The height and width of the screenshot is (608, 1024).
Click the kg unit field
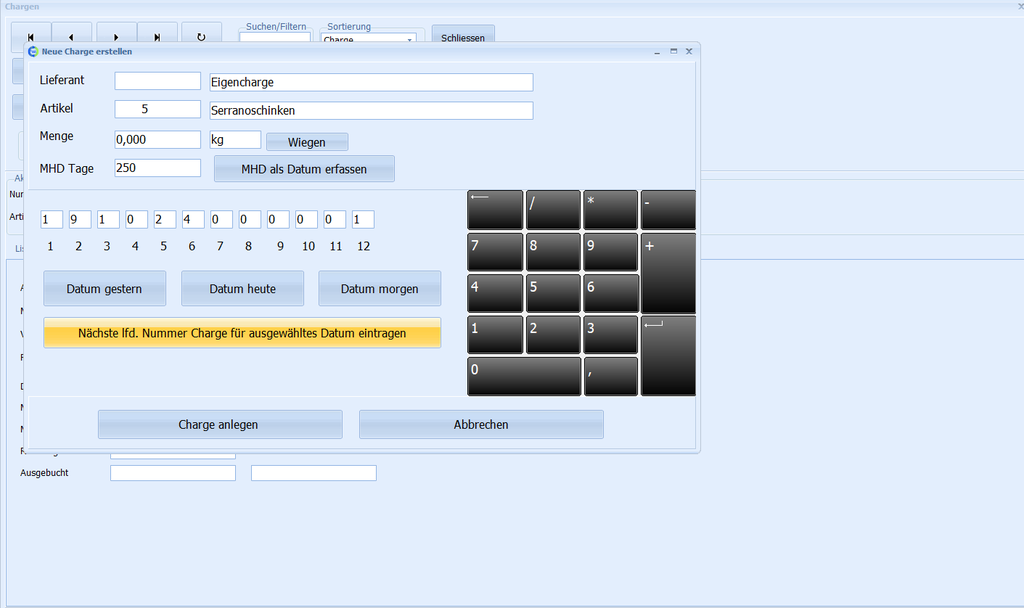235,140
